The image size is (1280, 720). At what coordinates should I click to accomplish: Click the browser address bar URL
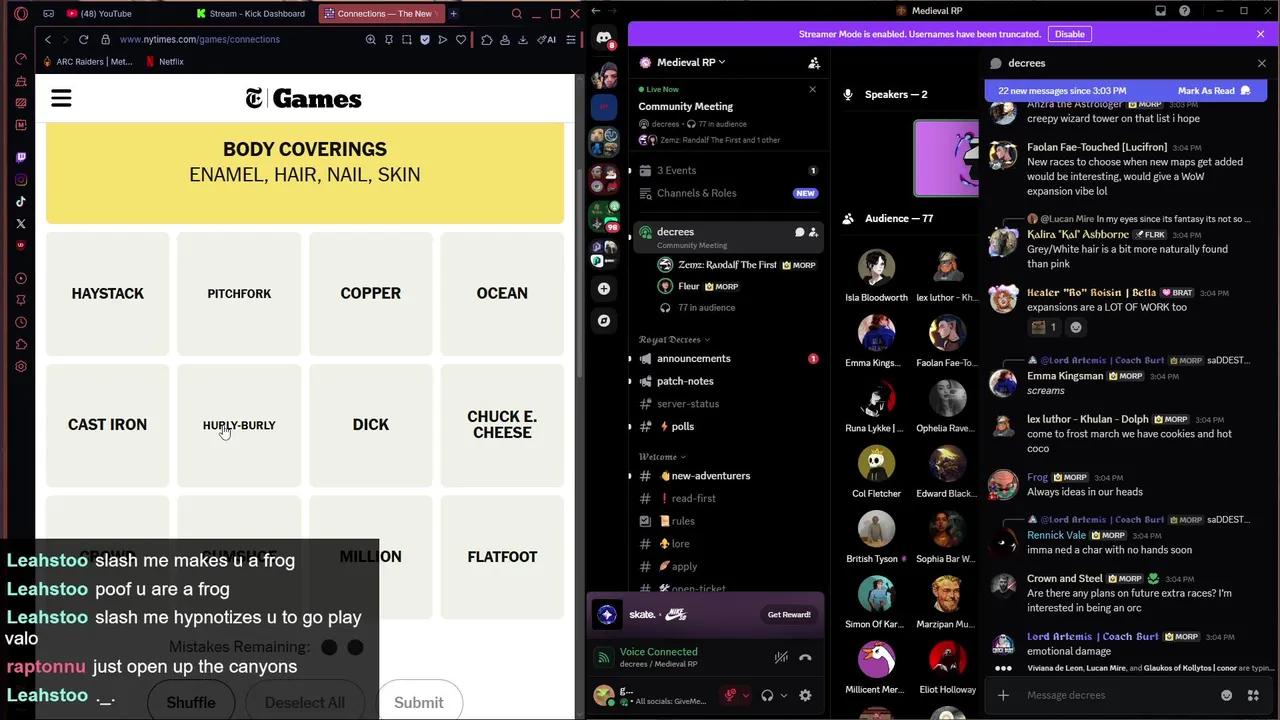[200, 39]
